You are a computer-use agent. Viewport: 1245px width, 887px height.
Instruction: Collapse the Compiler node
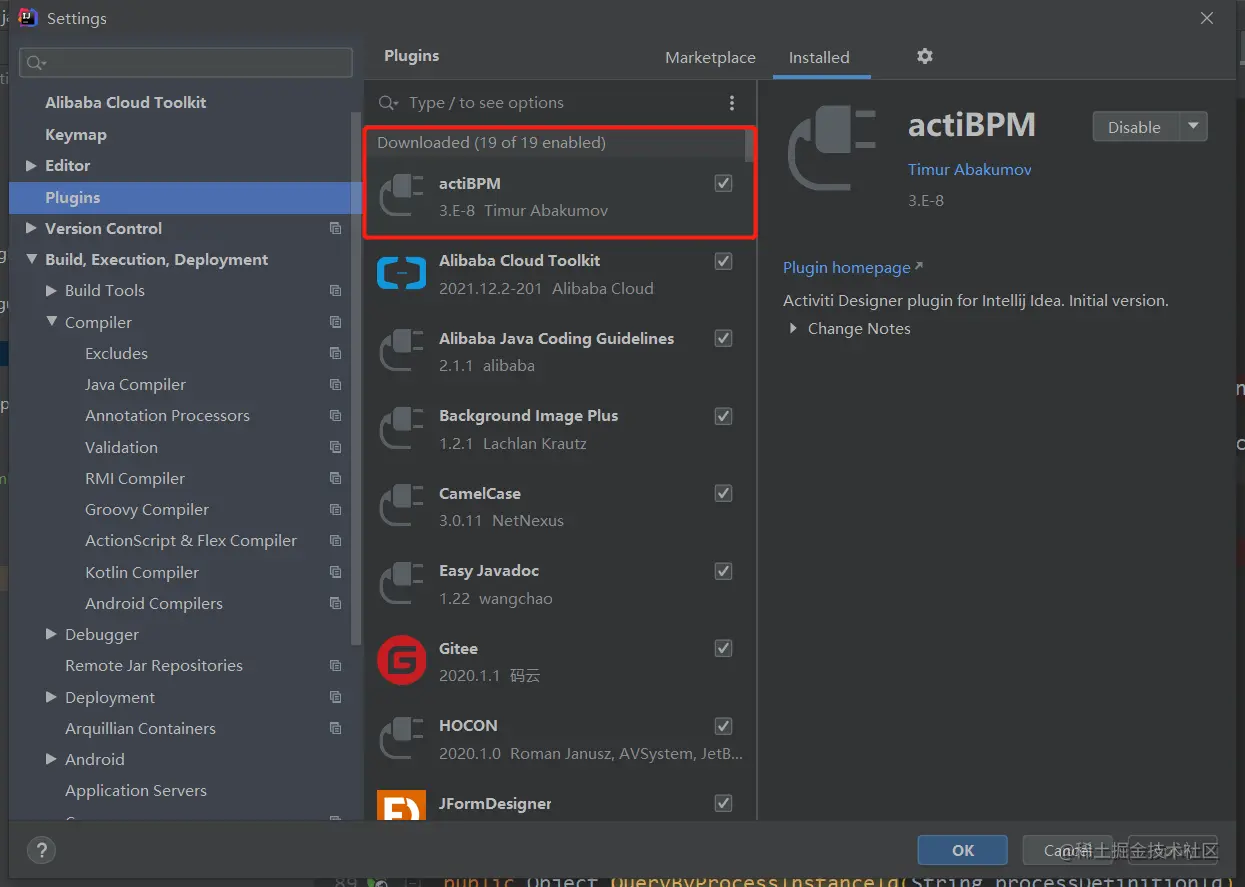(x=51, y=322)
